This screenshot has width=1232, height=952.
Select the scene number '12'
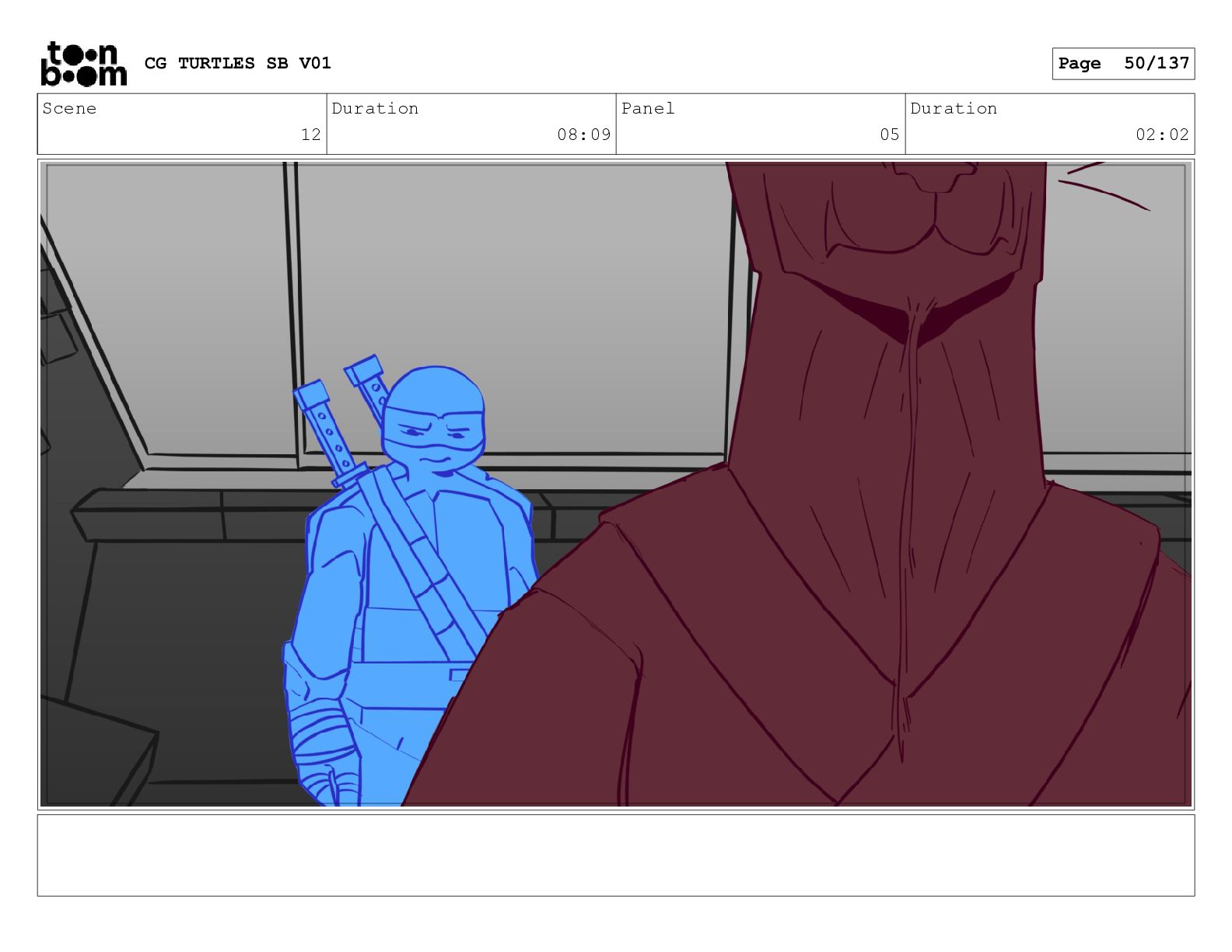(x=311, y=135)
